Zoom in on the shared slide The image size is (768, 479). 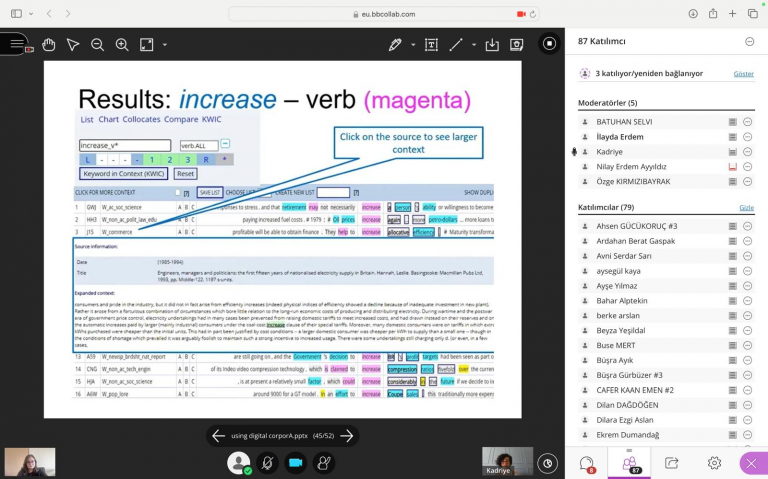[x=122, y=45]
